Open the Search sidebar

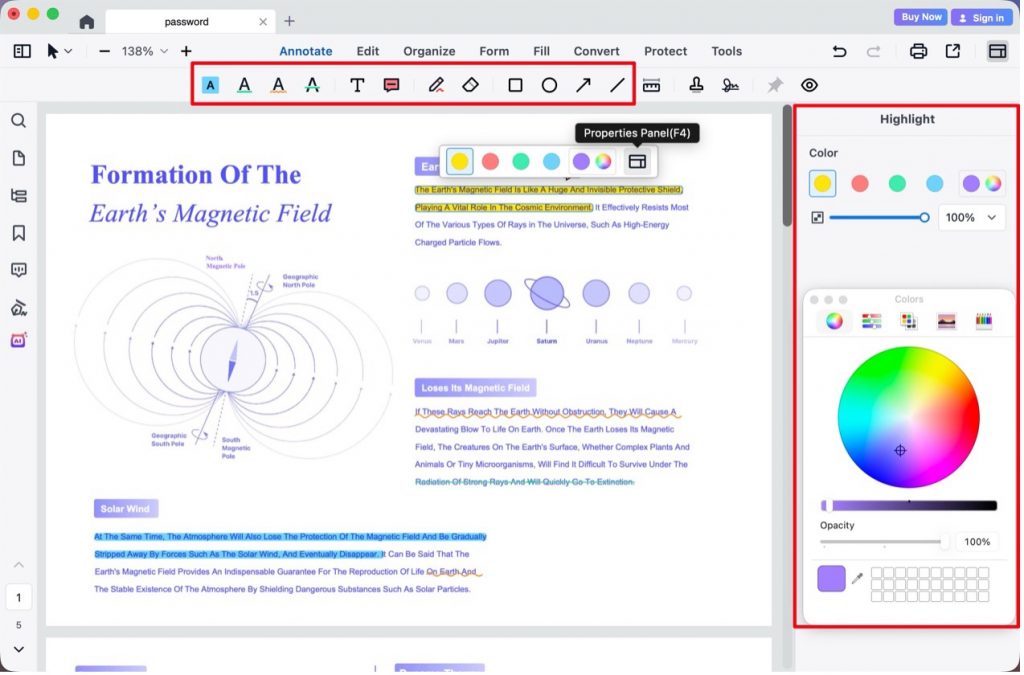pos(19,121)
